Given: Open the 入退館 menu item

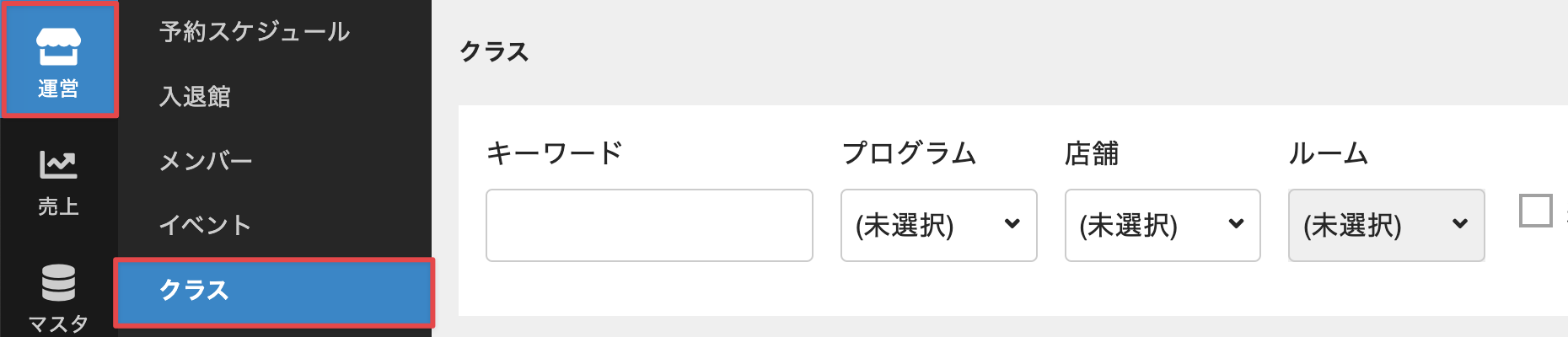Looking at the screenshot, I should click(195, 97).
